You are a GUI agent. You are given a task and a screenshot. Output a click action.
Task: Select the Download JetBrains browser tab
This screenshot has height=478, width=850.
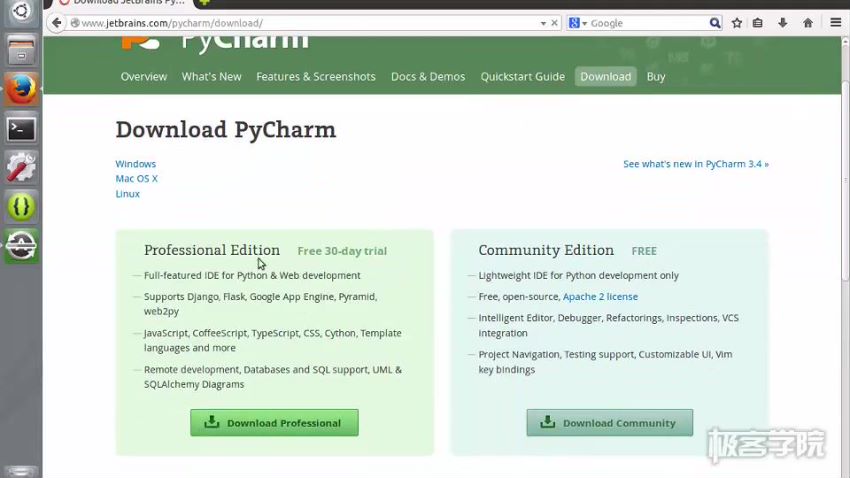(124, 3)
